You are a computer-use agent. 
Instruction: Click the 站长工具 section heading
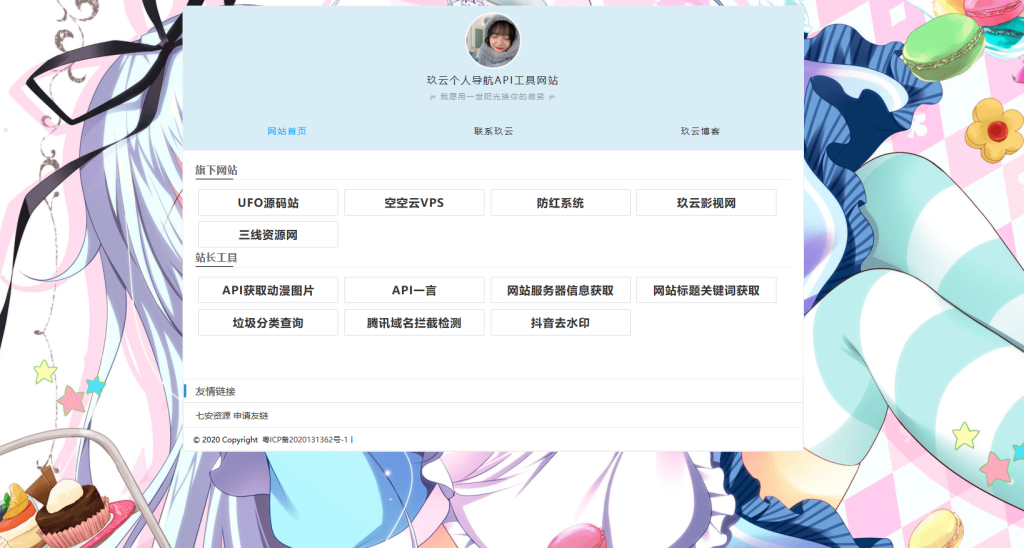[x=216, y=257]
